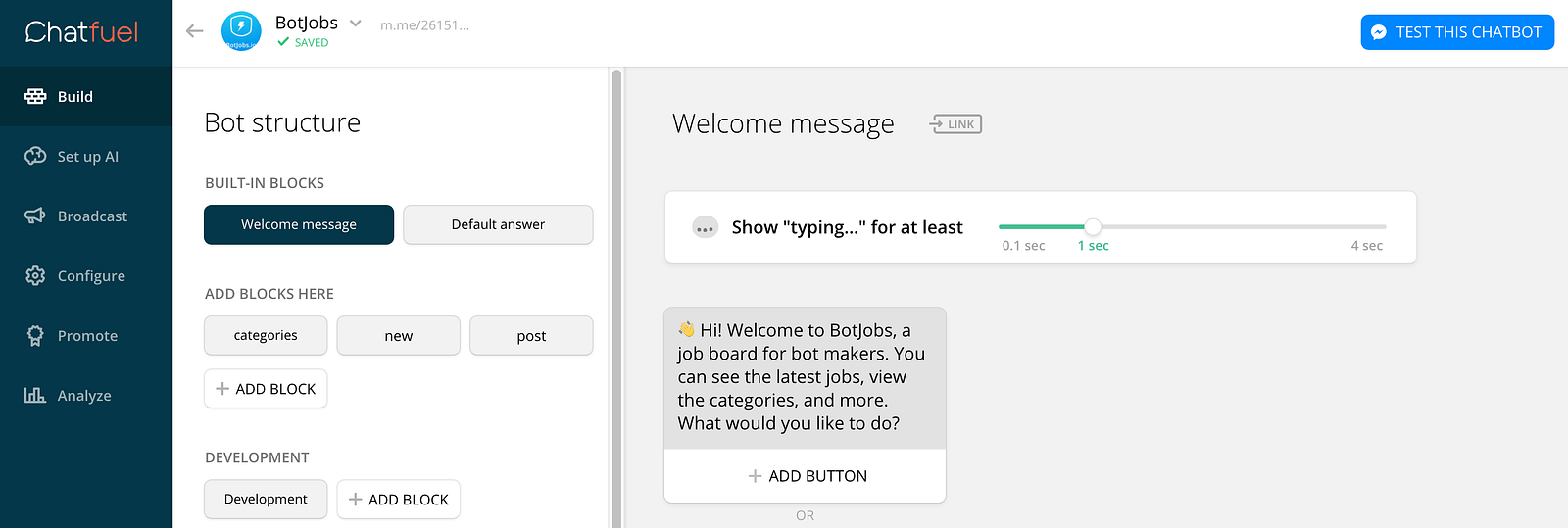
Task: Click Add Button on the welcome card
Action: [x=806, y=476]
